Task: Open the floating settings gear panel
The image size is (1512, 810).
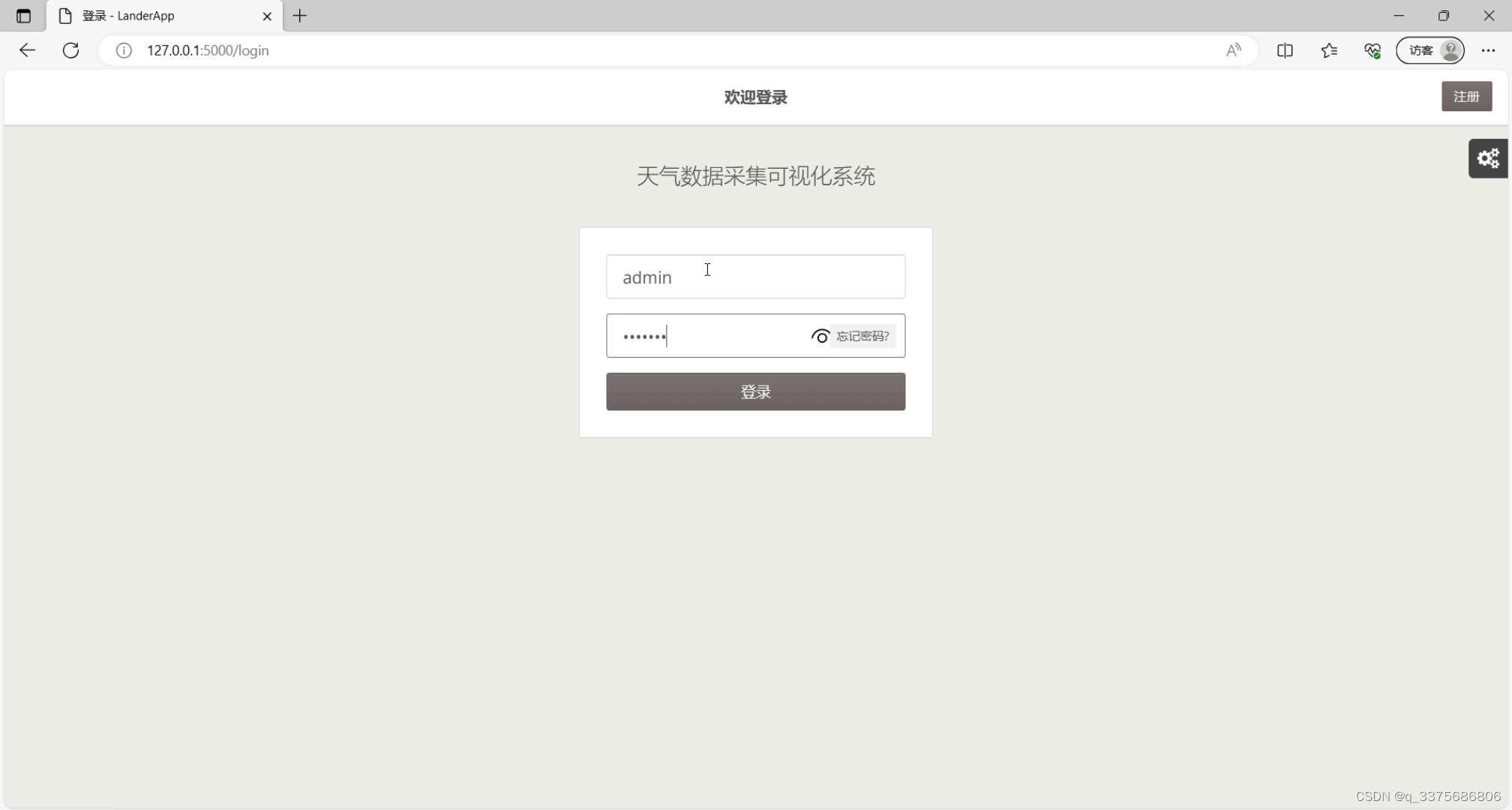Action: (x=1488, y=158)
